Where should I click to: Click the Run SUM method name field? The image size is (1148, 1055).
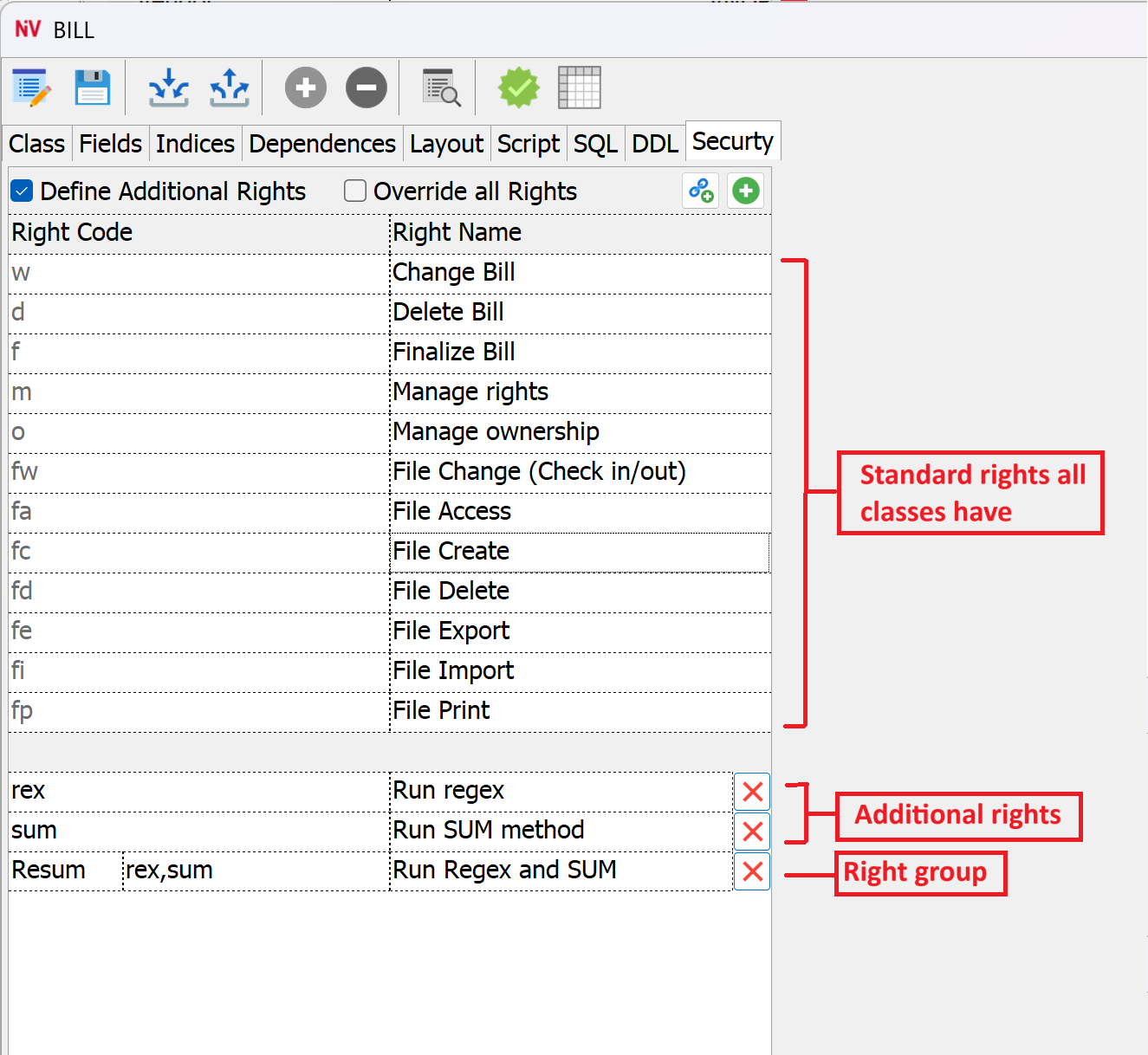(559, 831)
